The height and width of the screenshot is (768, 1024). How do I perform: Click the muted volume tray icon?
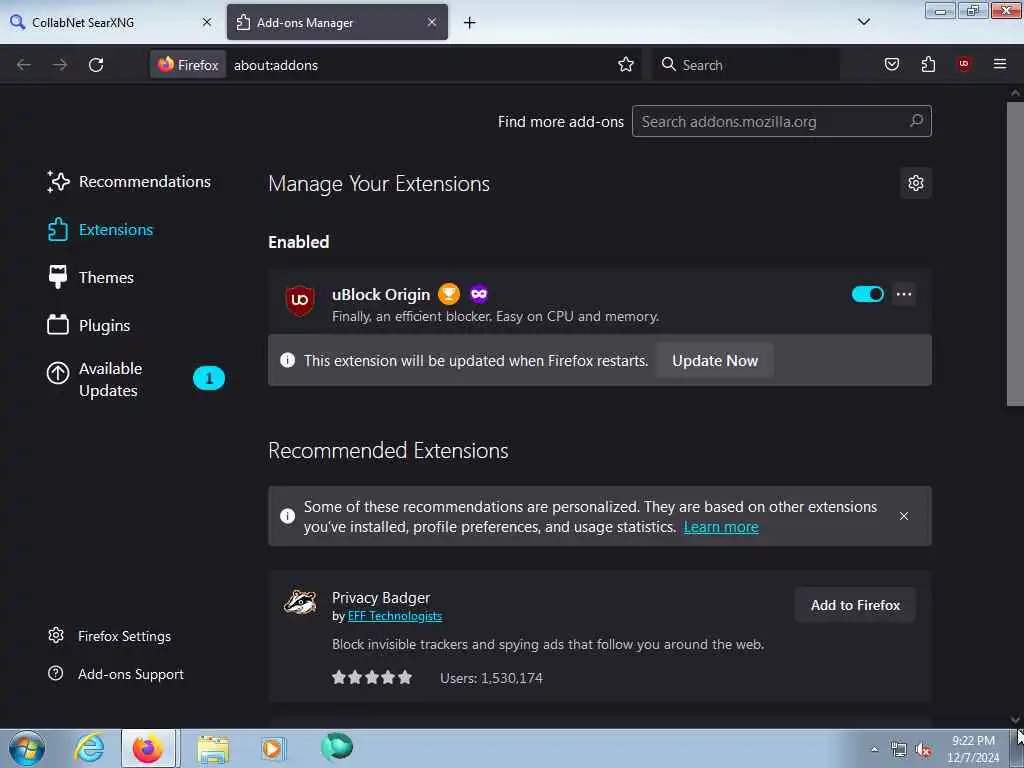click(x=923, y=750)
